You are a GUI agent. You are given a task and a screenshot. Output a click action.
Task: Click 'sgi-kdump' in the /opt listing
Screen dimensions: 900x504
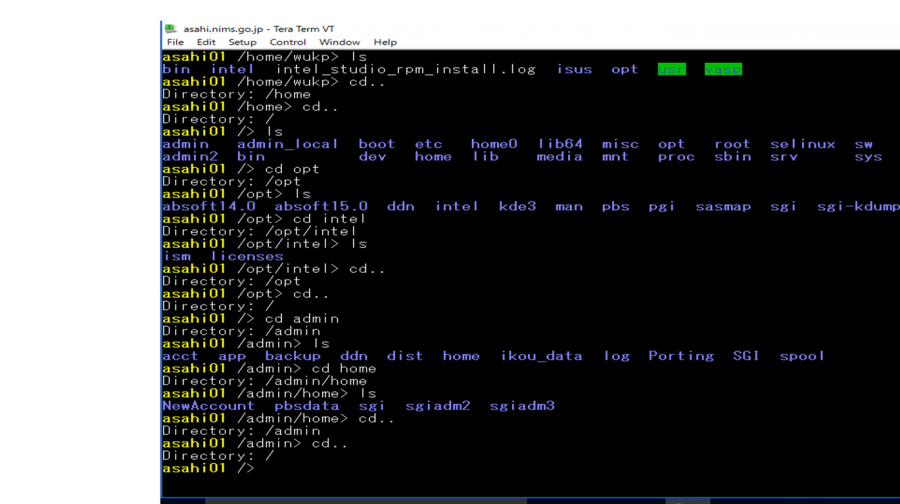click(858, 207)
